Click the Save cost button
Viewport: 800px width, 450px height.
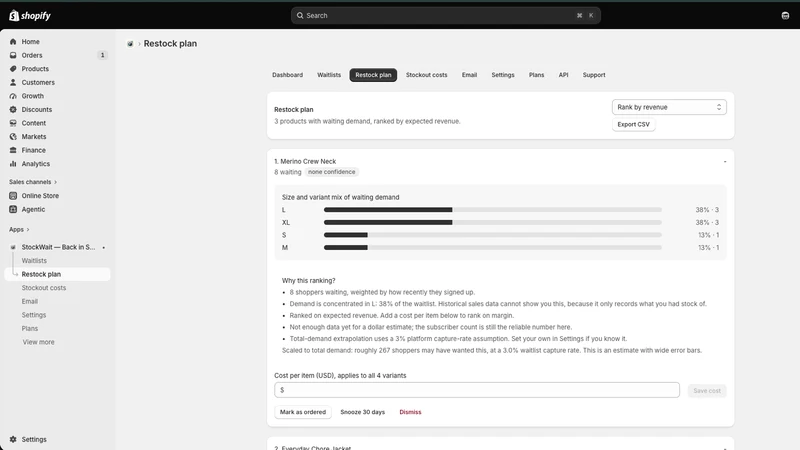[x=707, y=391]
